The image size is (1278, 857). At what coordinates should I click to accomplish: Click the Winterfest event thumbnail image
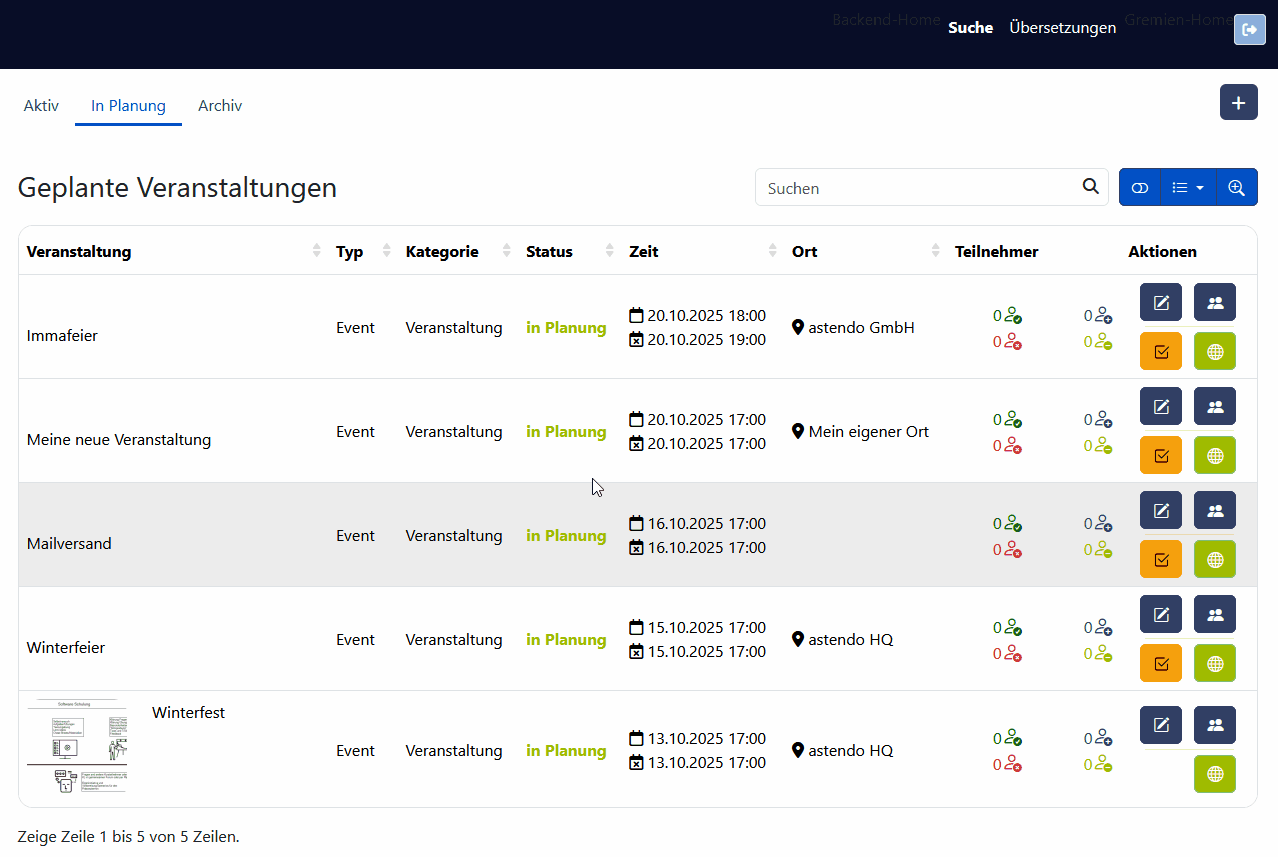coord(77,746)
